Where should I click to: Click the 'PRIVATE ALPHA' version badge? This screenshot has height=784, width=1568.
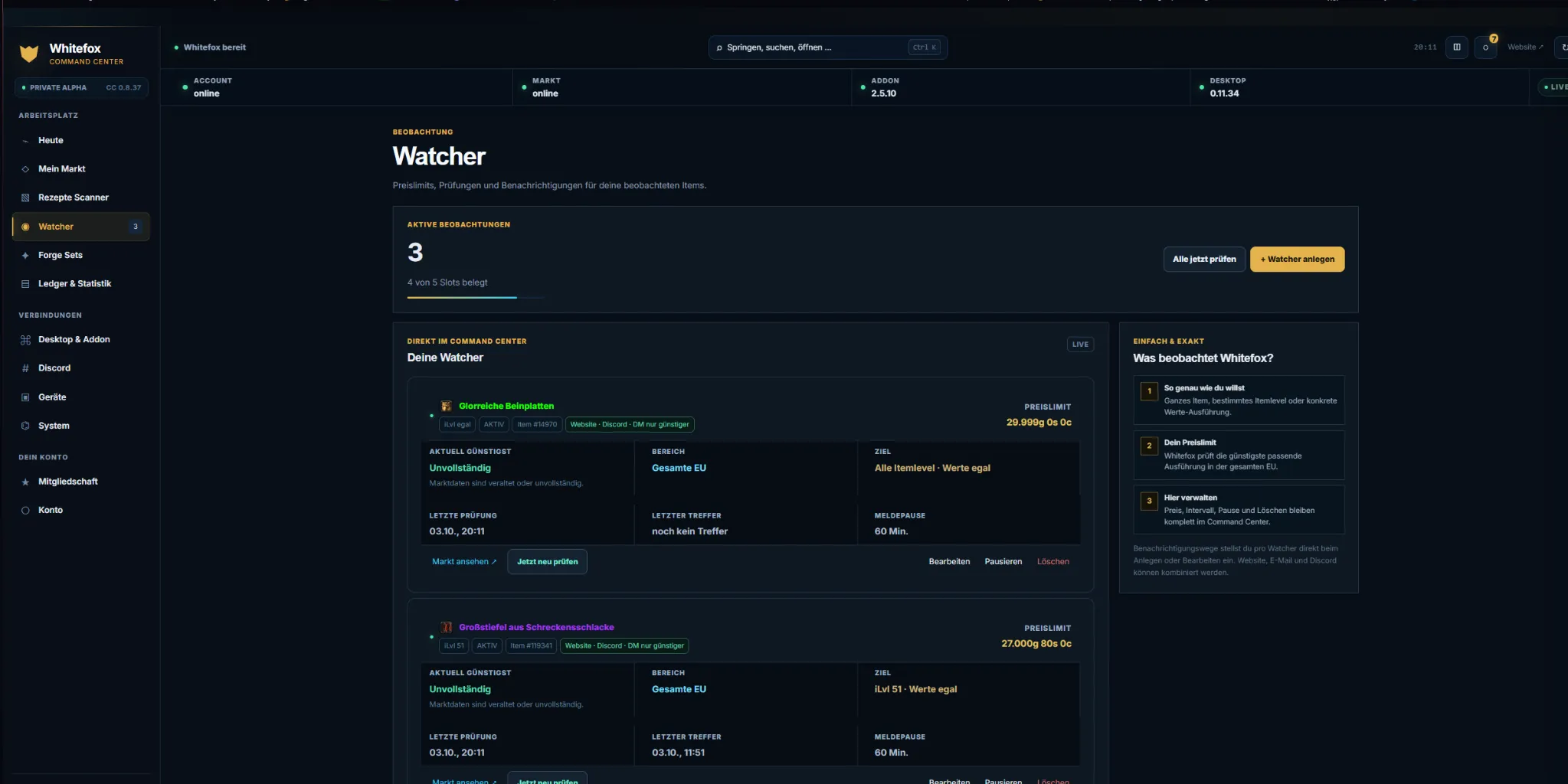pos(81,88)
